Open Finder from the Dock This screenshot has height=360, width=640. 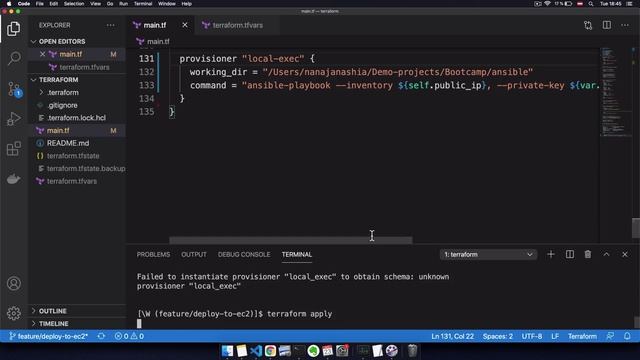point(227,351)
